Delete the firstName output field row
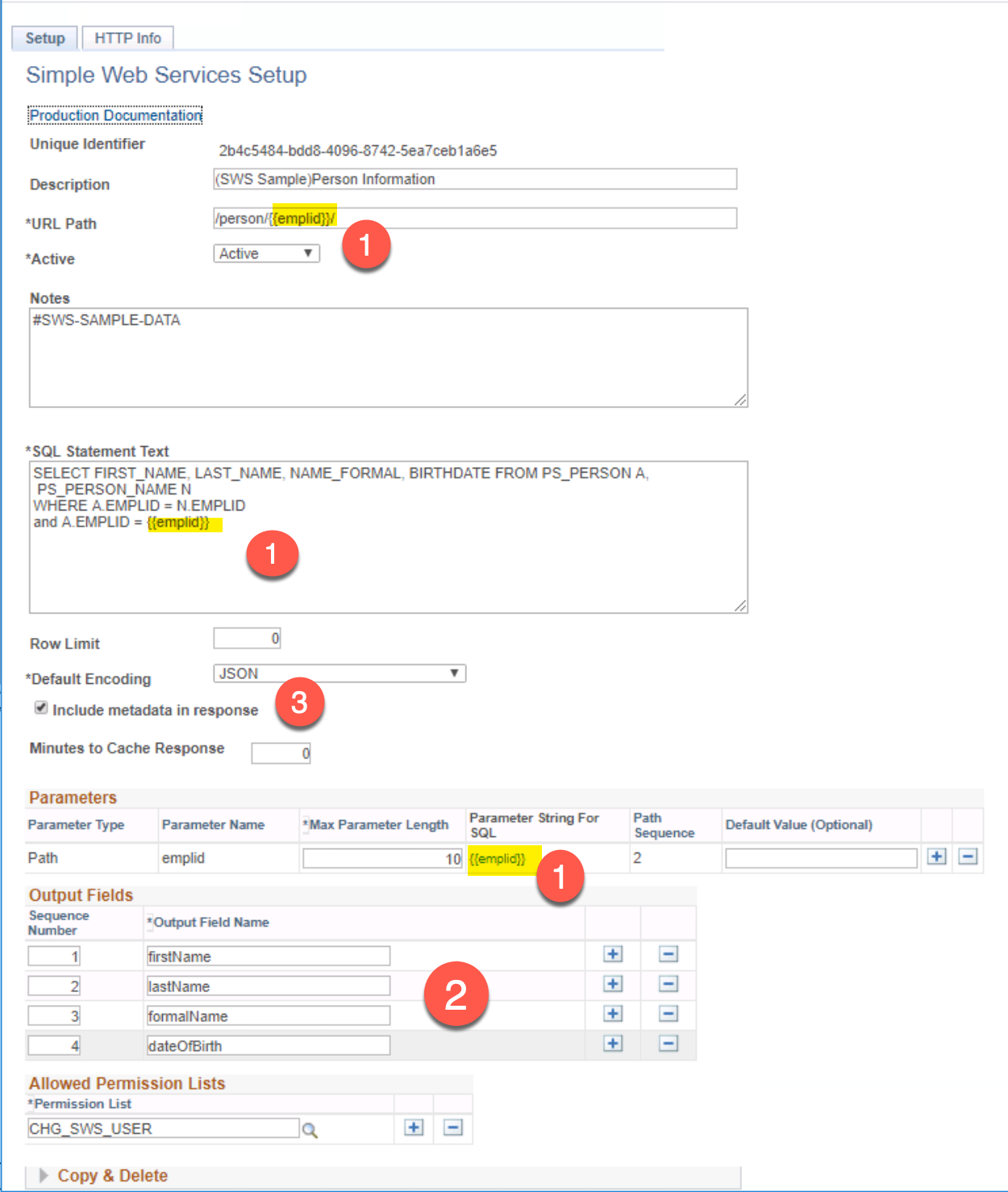This screenshot has width=1008, height=1192. point(669,954)
